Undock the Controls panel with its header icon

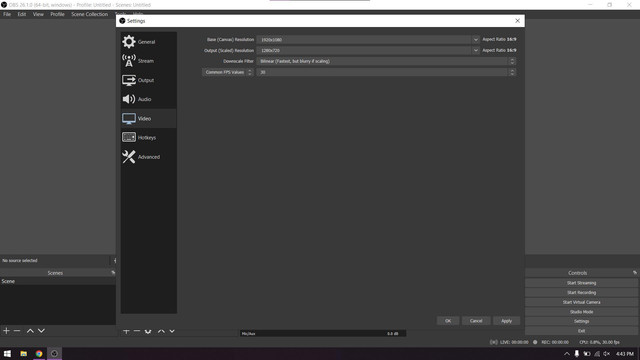coord(635,273)
